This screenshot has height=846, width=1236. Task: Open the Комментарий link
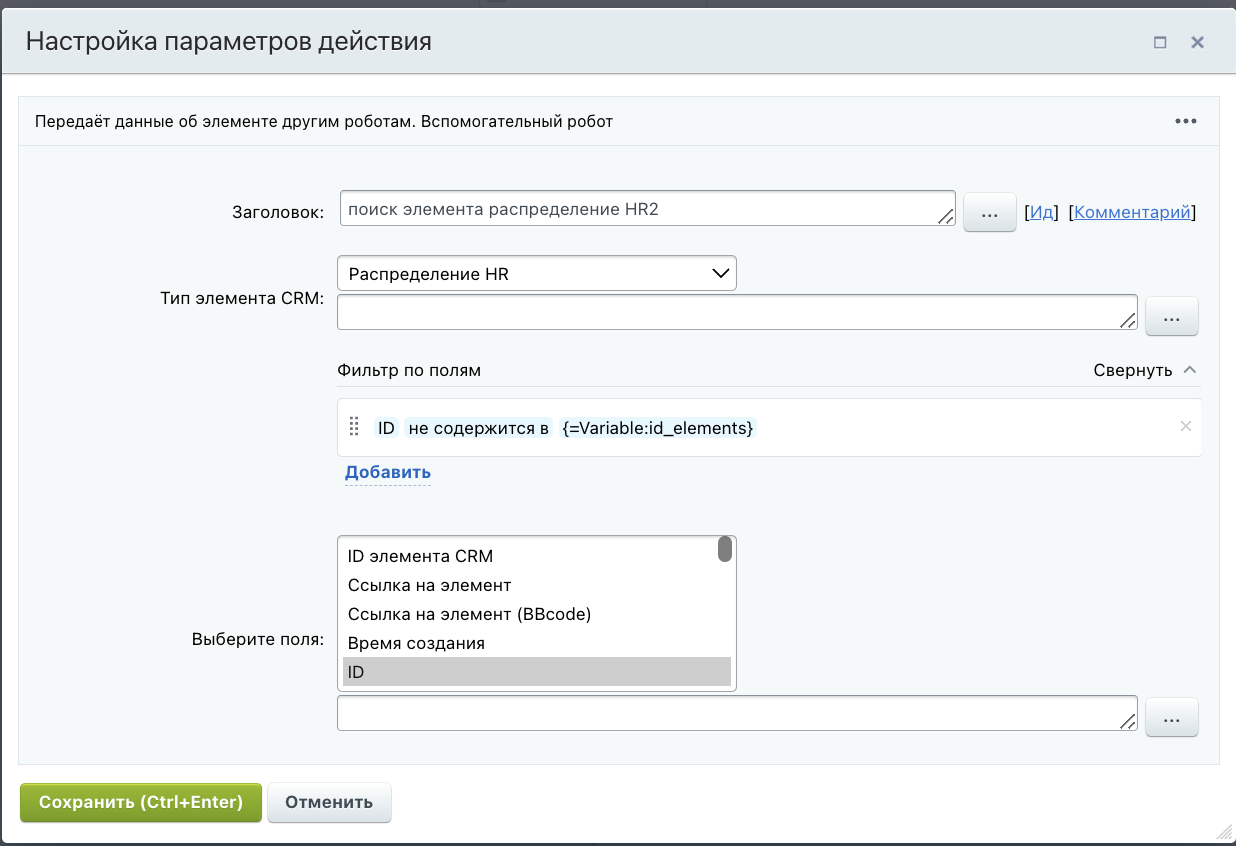click(x=1132, y=212)
